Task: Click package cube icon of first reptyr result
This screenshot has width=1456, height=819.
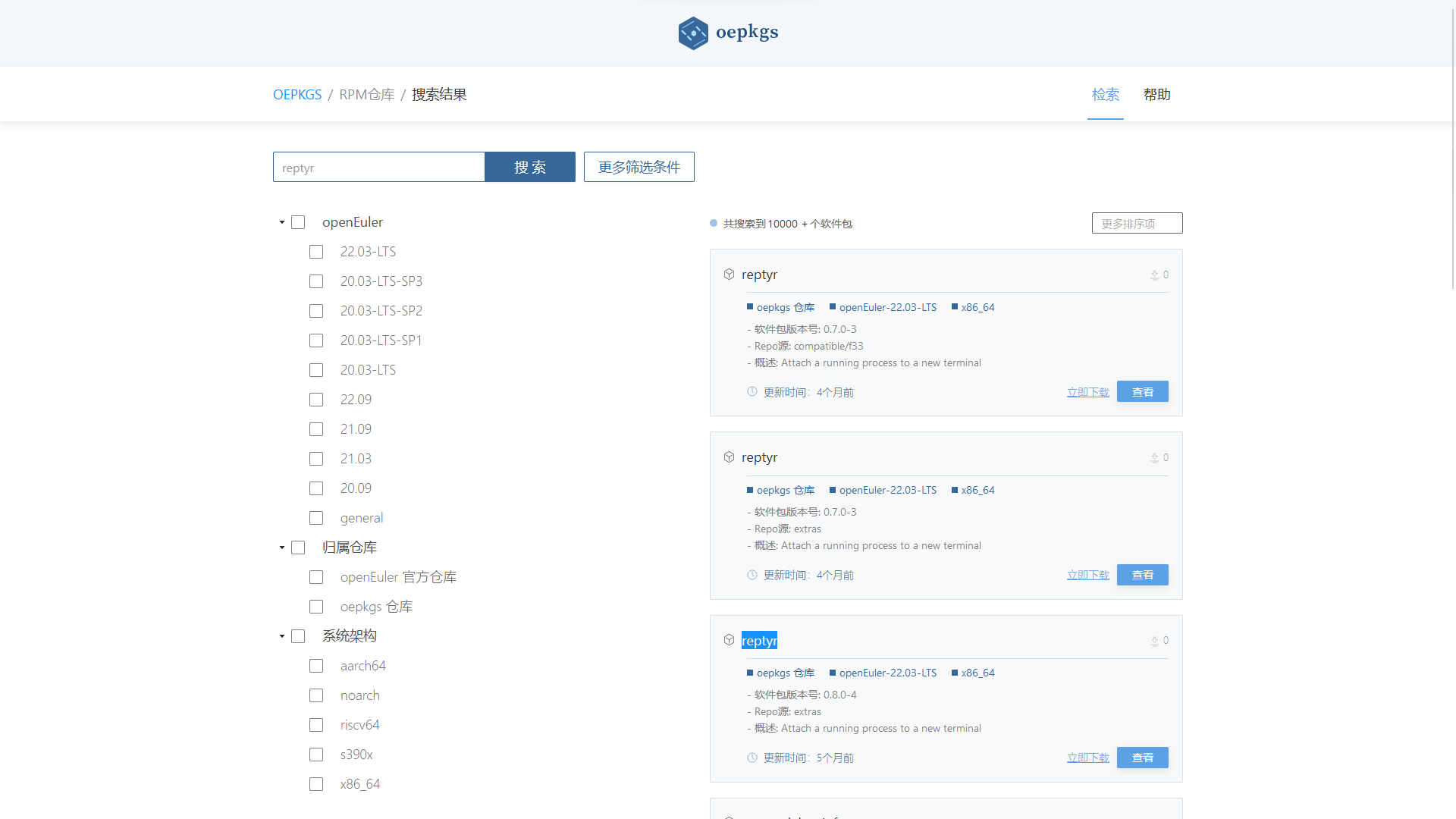Action: (x=729, y=275)
